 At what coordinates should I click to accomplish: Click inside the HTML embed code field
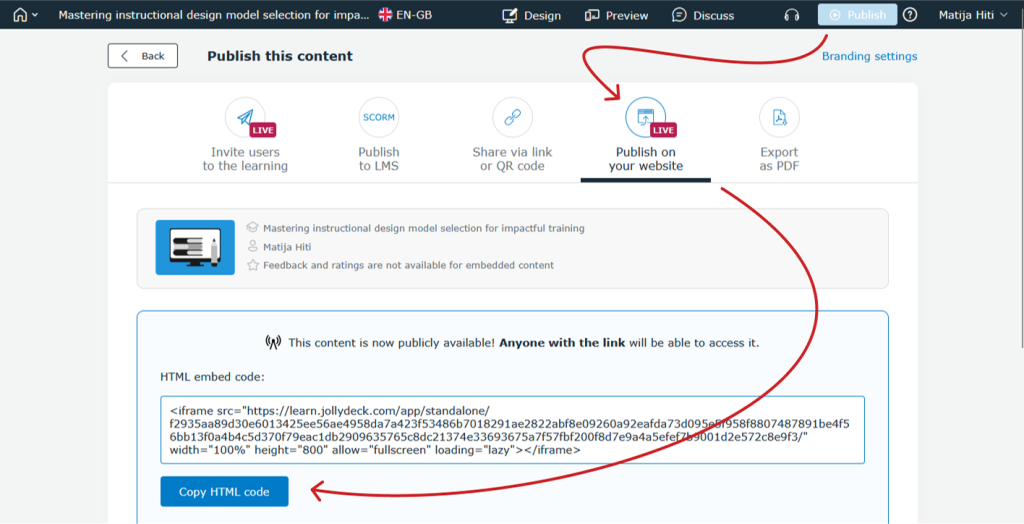tap(512, 430)
